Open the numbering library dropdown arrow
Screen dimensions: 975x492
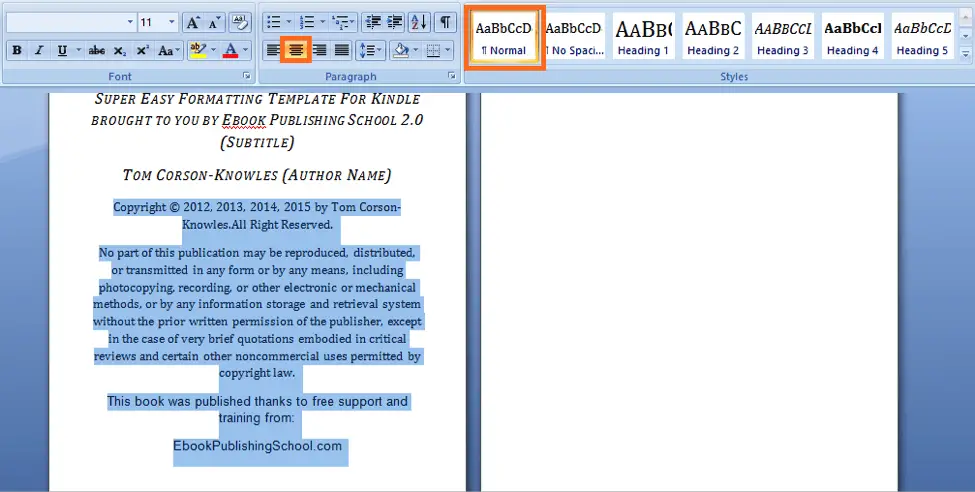(322, 23)
